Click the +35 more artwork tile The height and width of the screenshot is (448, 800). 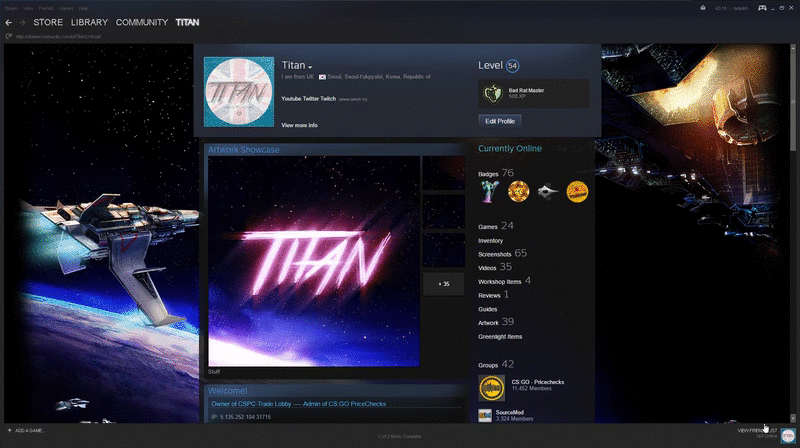(x=443, y=284)
